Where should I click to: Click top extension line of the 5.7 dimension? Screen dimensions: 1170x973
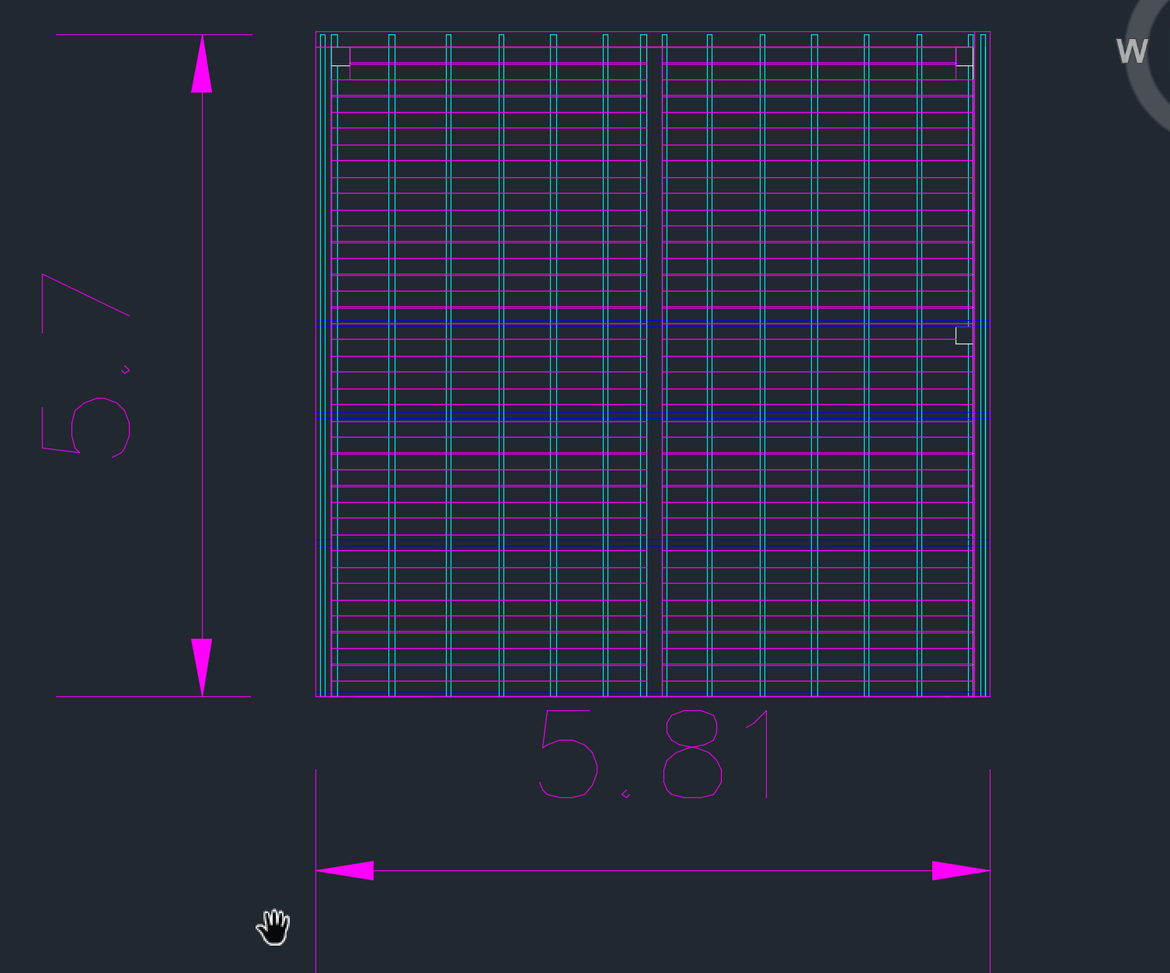click(120, 35)
